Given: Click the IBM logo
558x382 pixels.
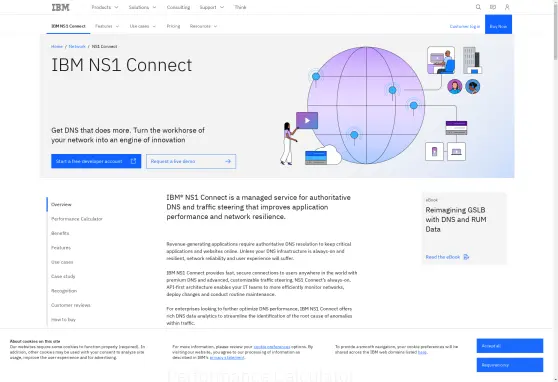Looking at the screenshot, I should point(60,7).
